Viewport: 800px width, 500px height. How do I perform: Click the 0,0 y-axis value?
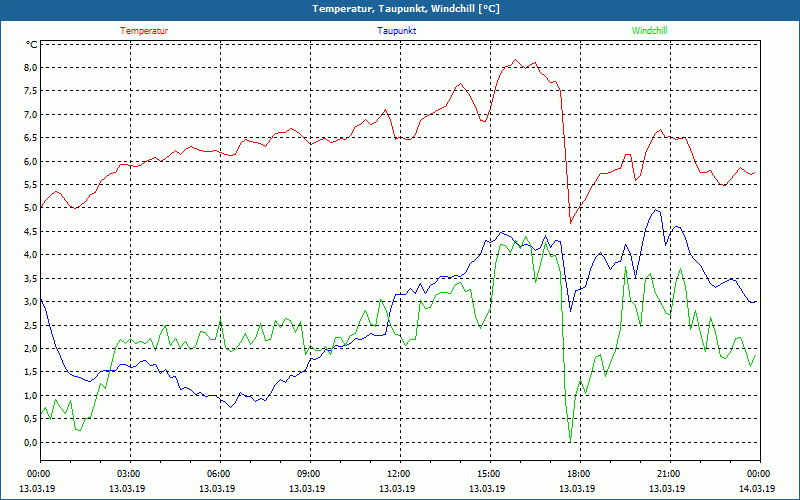point(31,442)
